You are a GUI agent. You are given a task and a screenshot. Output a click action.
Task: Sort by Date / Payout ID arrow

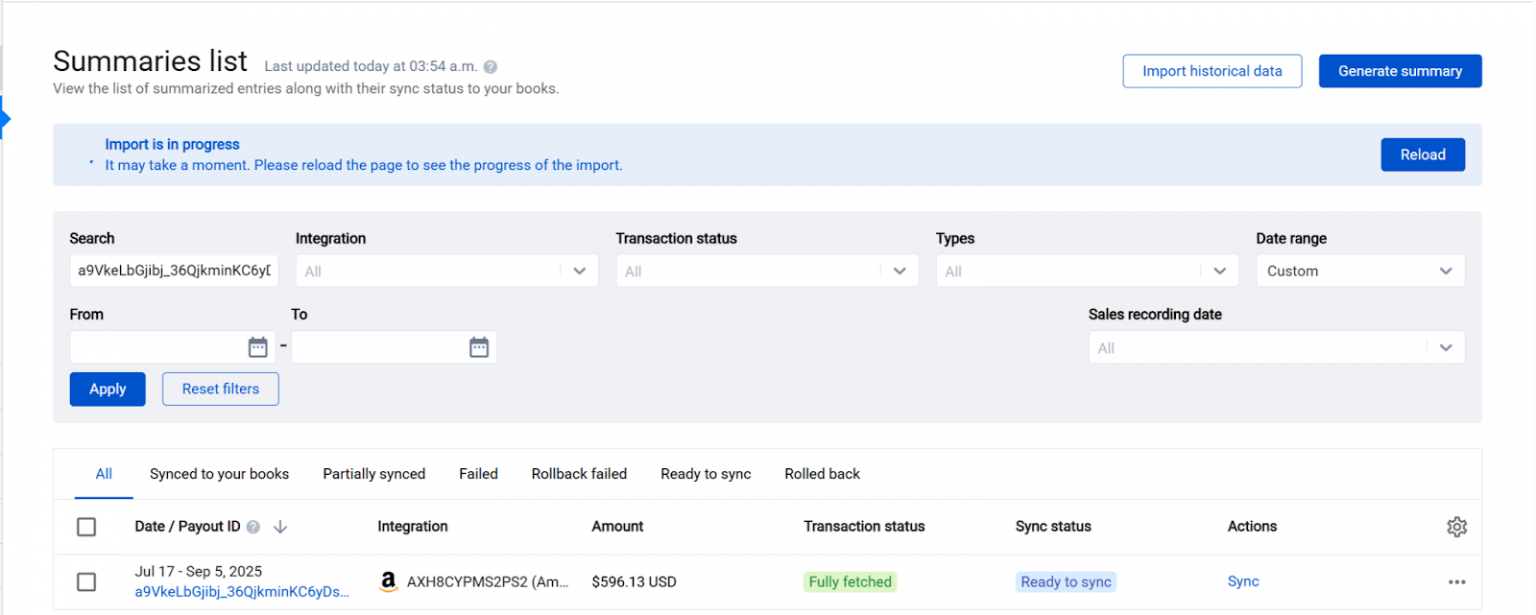[280, 526]
